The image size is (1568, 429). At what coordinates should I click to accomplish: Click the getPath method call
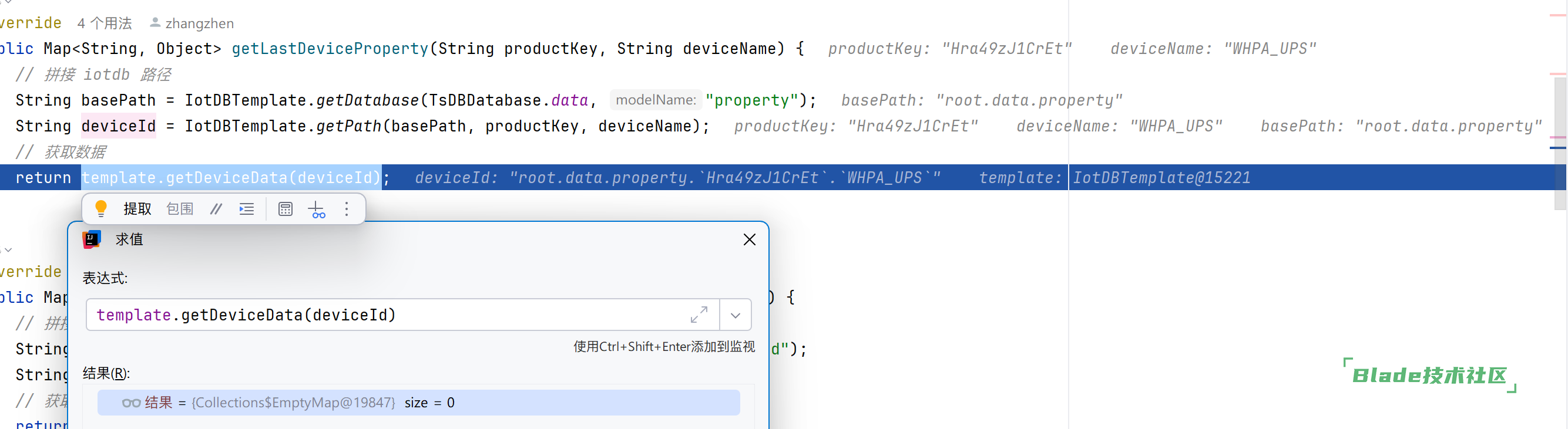(x=349, y=126)
